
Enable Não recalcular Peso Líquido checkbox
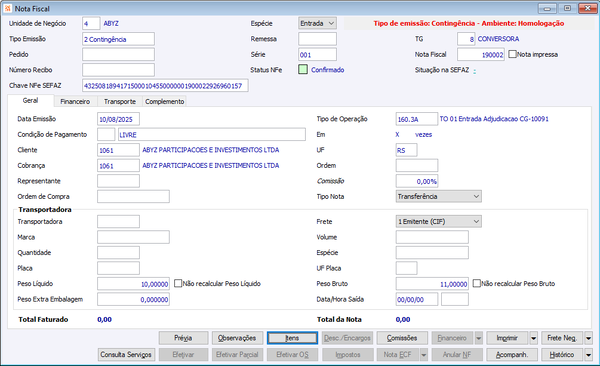(178, 283)
